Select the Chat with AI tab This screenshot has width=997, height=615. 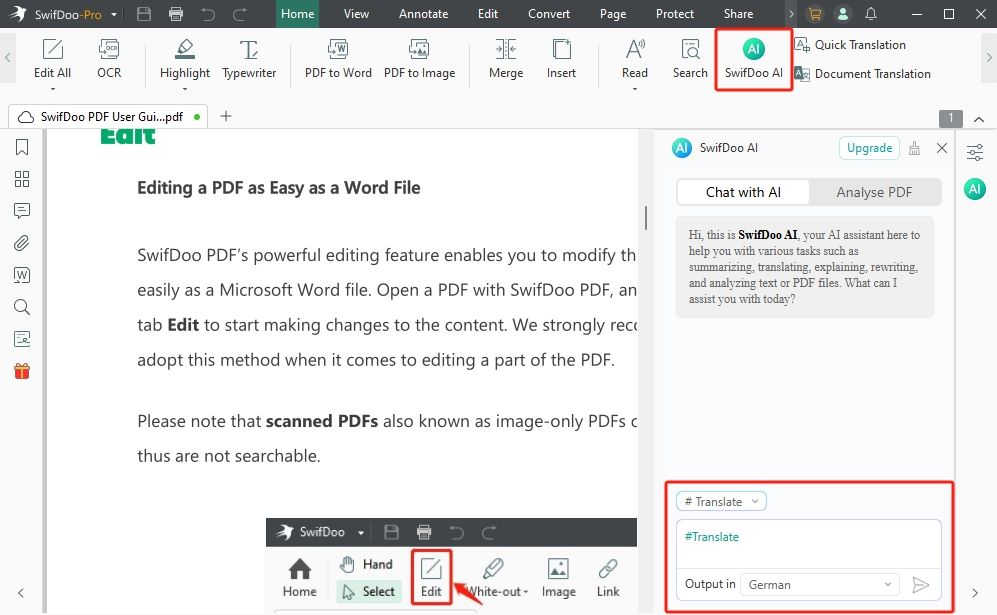[743, 192]
